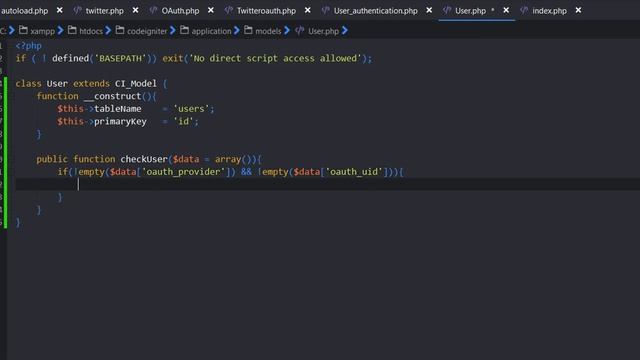Close the index.php tab
Image resolution: width=640 pixels, height=360 pixels.
tap(578, 10)
